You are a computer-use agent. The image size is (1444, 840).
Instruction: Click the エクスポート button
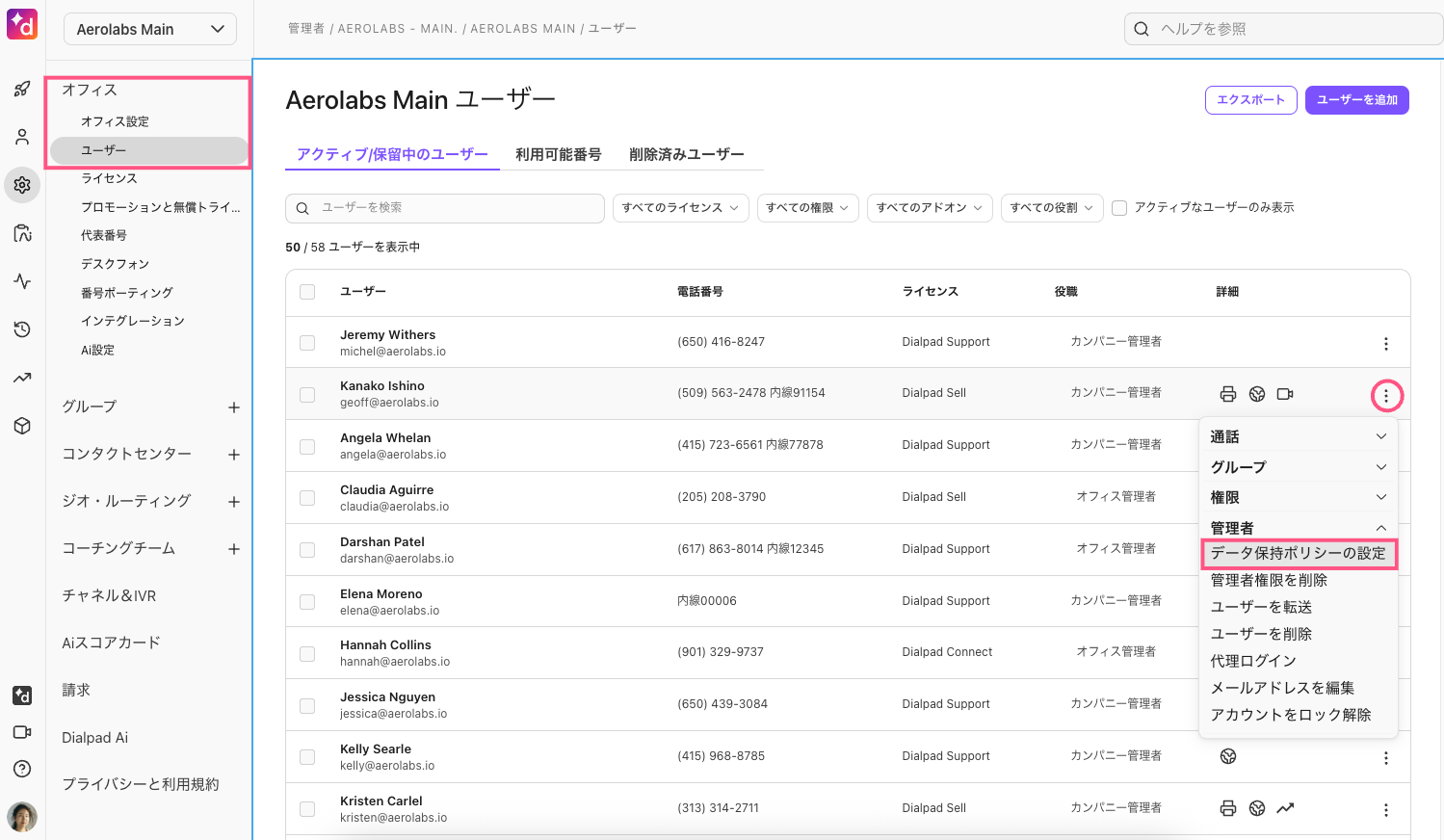[1251, 100]
